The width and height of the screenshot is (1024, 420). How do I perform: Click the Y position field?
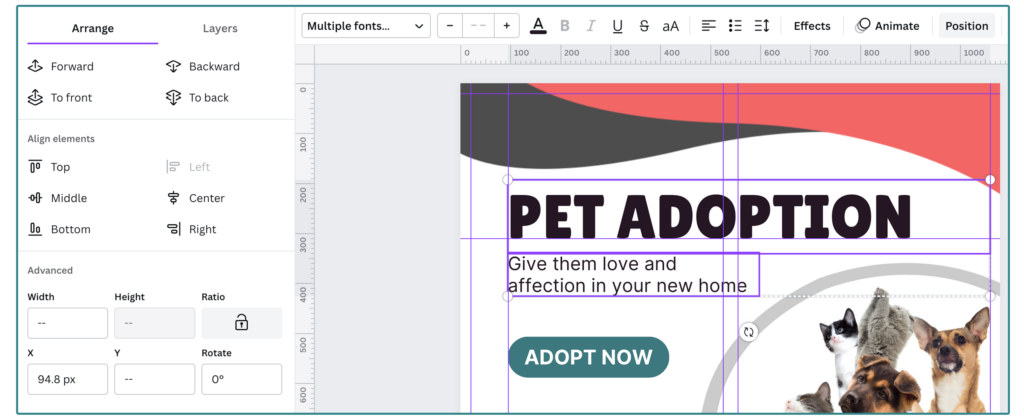pos(154,379)
